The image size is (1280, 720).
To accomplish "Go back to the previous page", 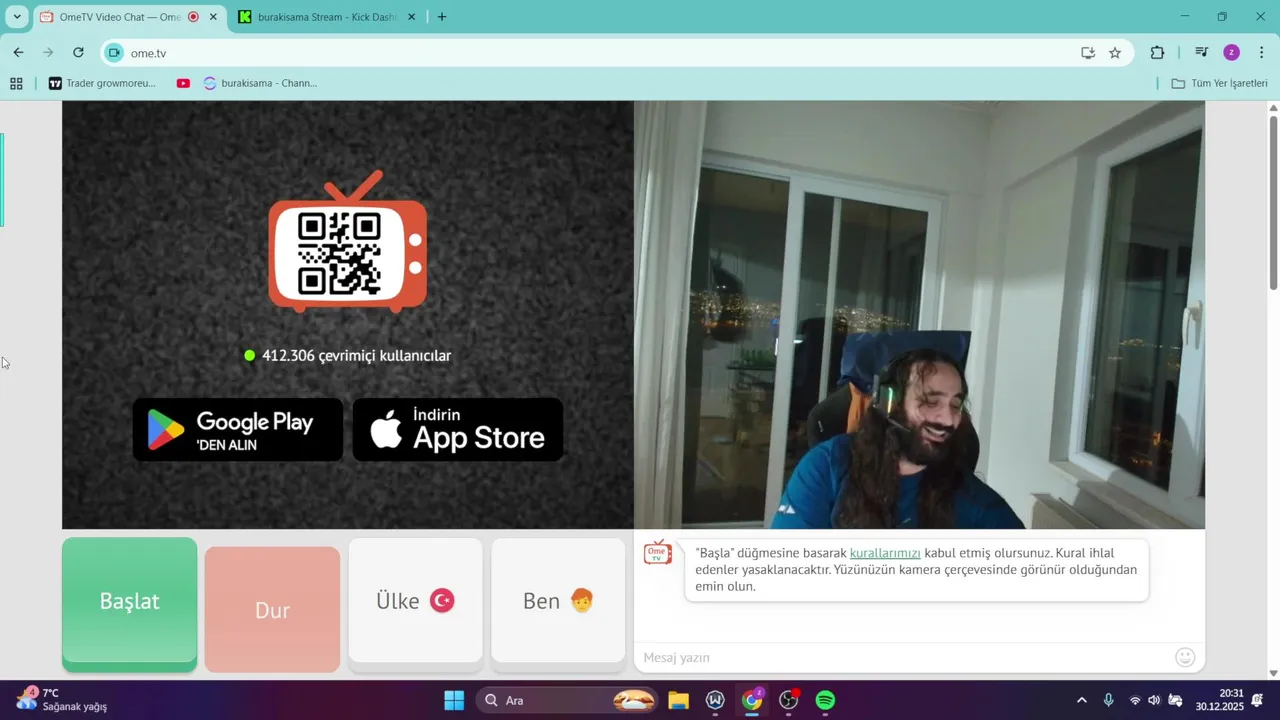I will pos(18,53).
